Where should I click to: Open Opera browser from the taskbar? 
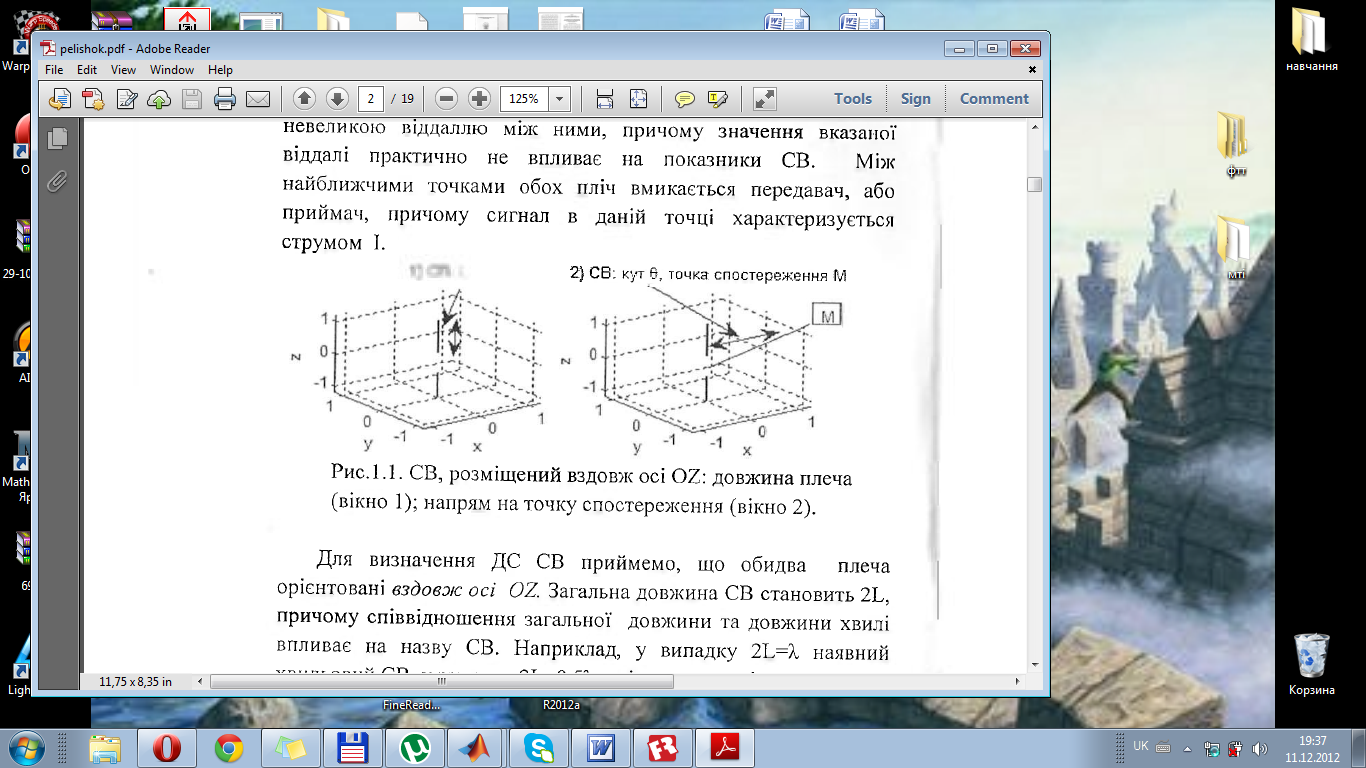[x=167, y=748]
